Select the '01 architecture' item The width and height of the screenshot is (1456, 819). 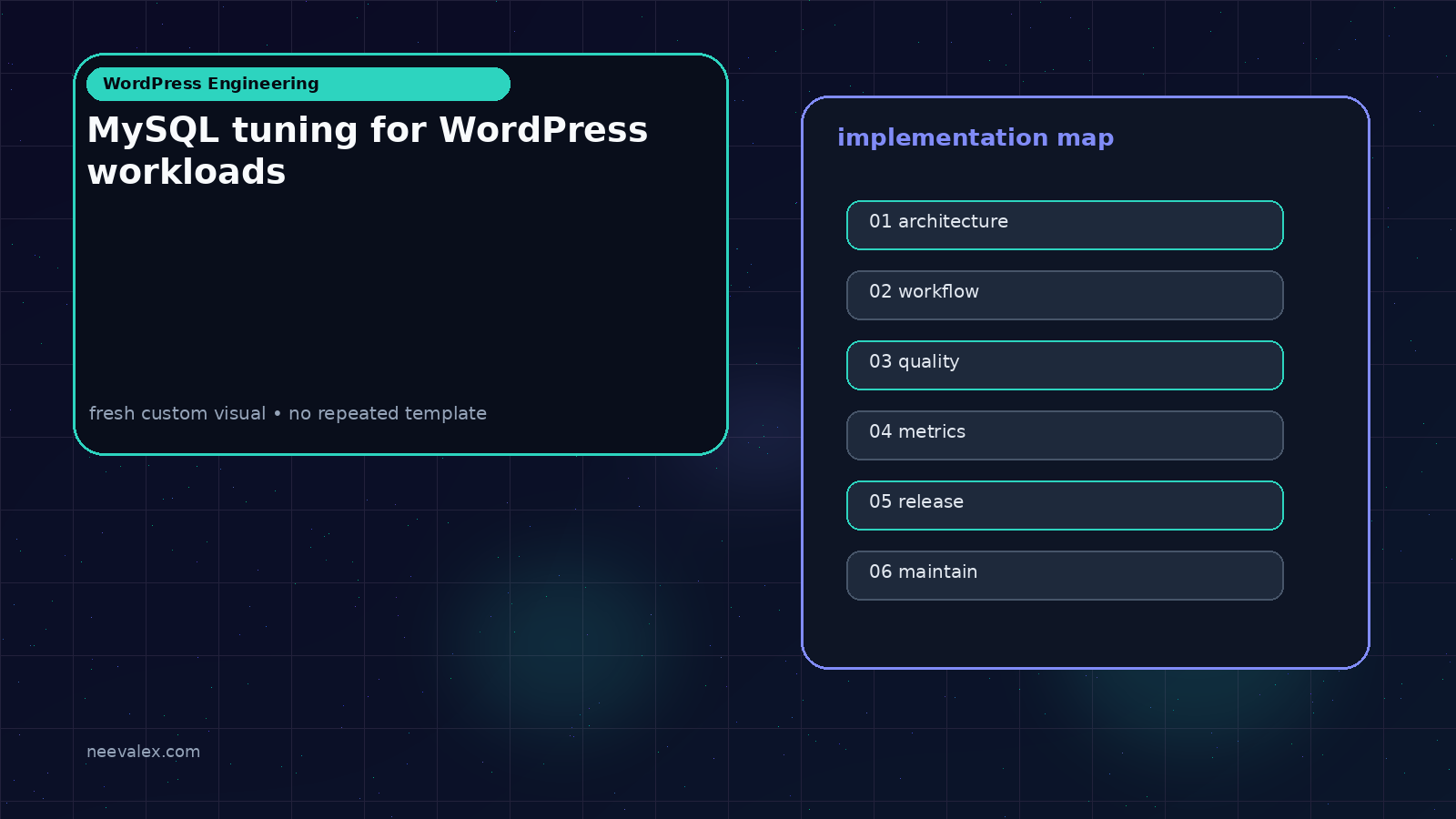click(1065, 225)
